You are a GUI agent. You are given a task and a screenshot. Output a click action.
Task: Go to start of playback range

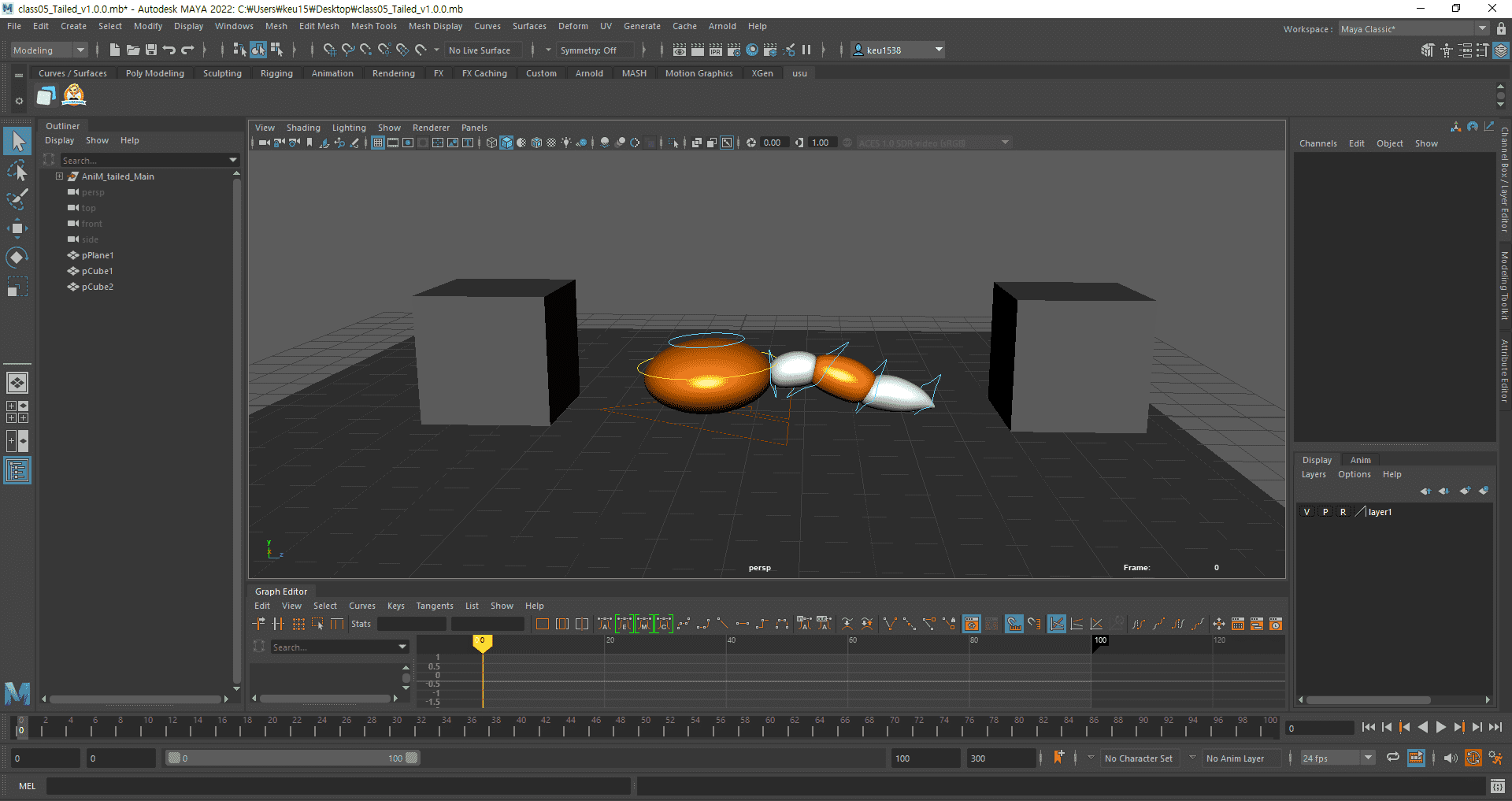click(x=1368, y=728)
